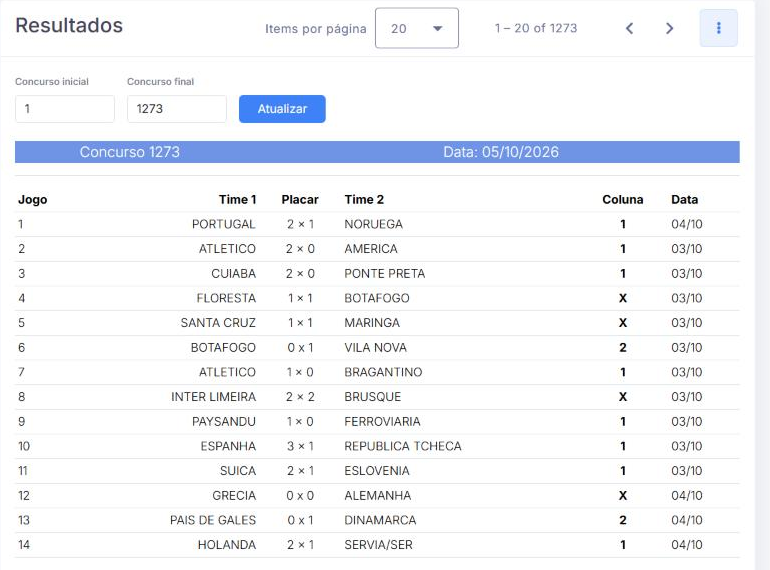Select the CUIABA team cell
The width and height of the screenshot is (770, 570).
[x=234, y=273]
